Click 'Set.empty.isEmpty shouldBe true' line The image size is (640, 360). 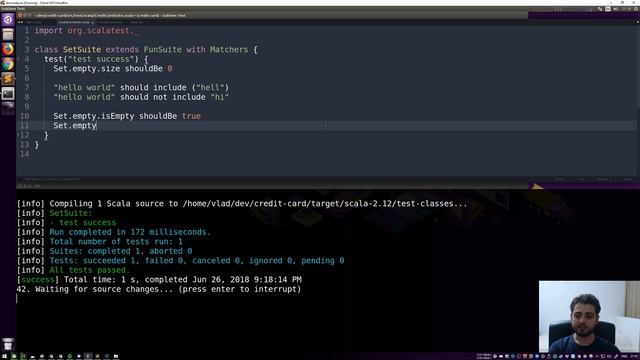pos(127,116)
